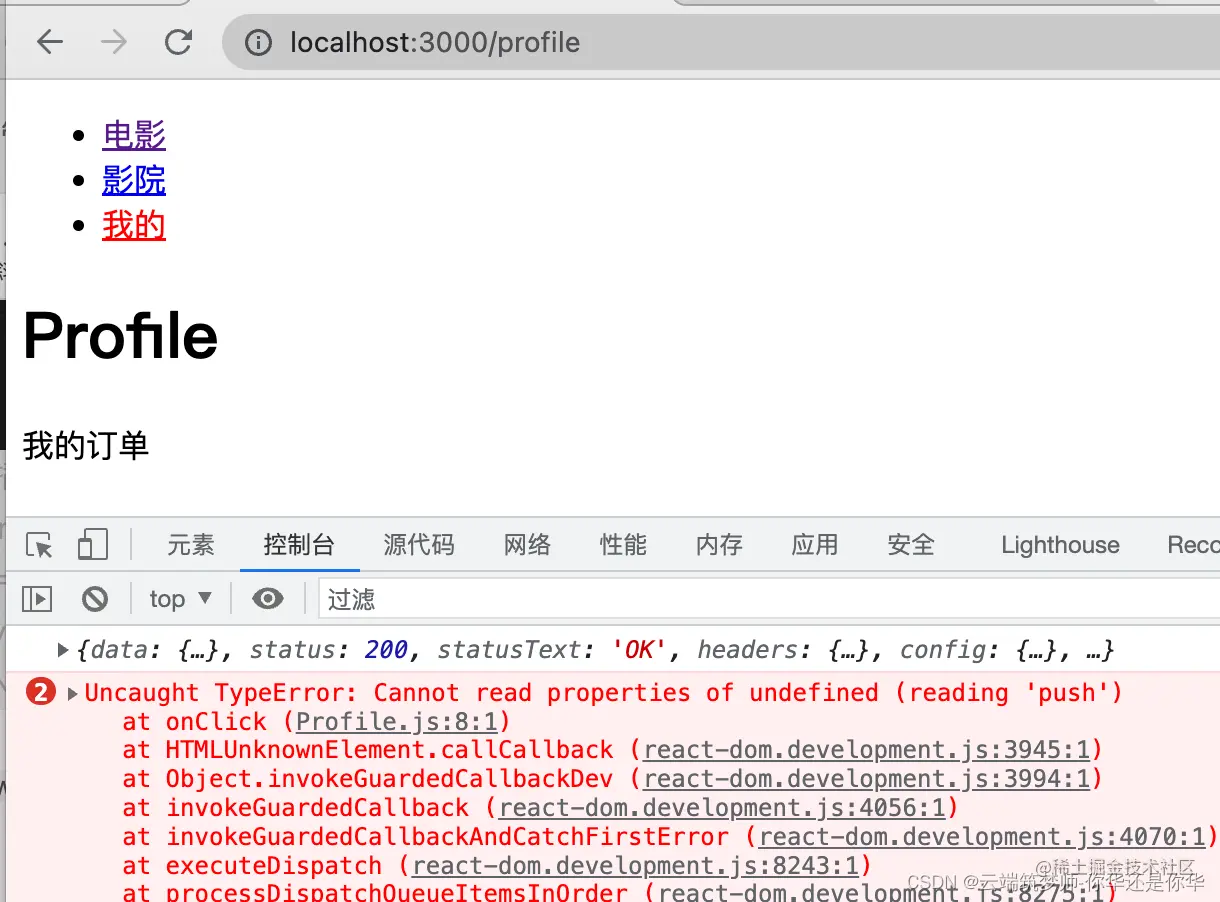View site info icon in address bar
Screen dimensions: 1220x902
pyautogui.click(x=258, y=42)
